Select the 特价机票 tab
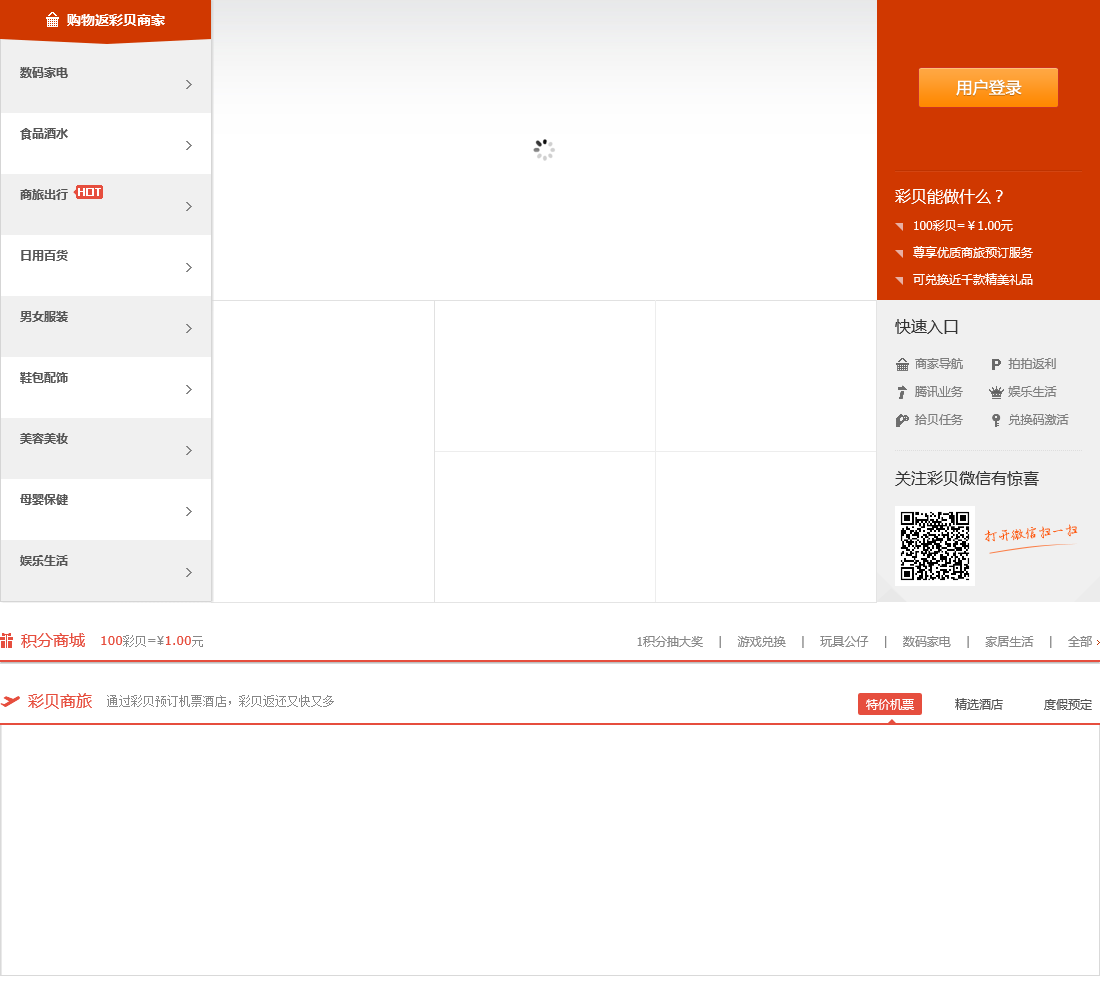Viewport: 1100px width, 1000px height. click(890, 704)
